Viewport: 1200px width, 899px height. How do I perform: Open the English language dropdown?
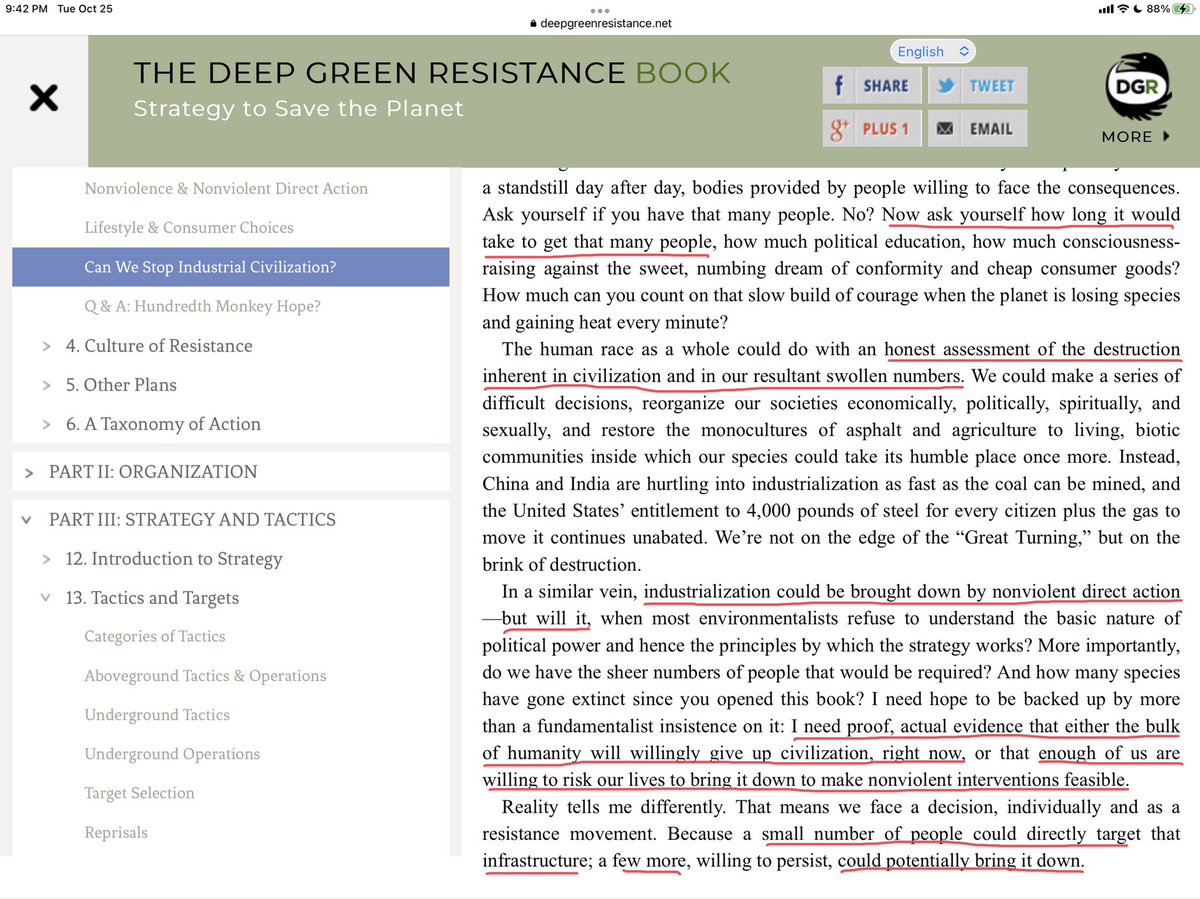931,51
